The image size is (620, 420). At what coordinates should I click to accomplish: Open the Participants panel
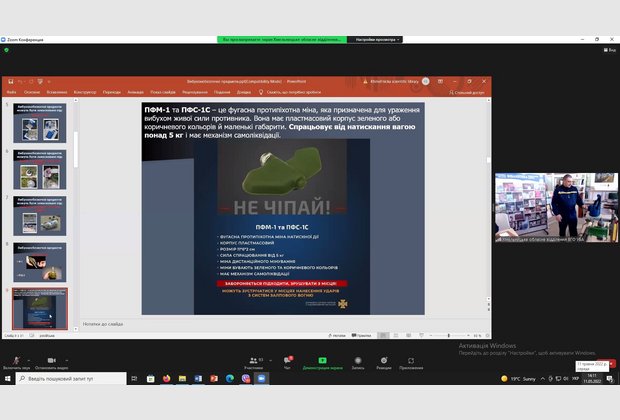tap(255, 361)
